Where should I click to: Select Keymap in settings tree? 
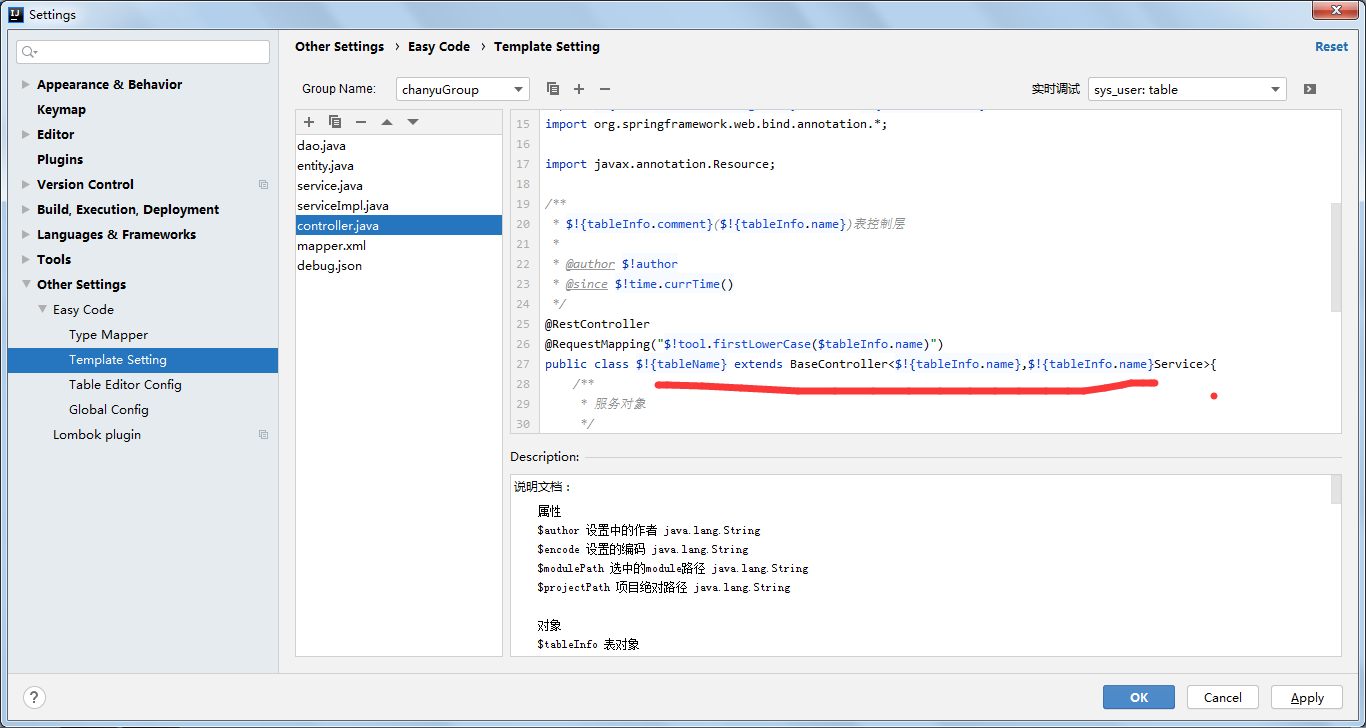[61, 109]
